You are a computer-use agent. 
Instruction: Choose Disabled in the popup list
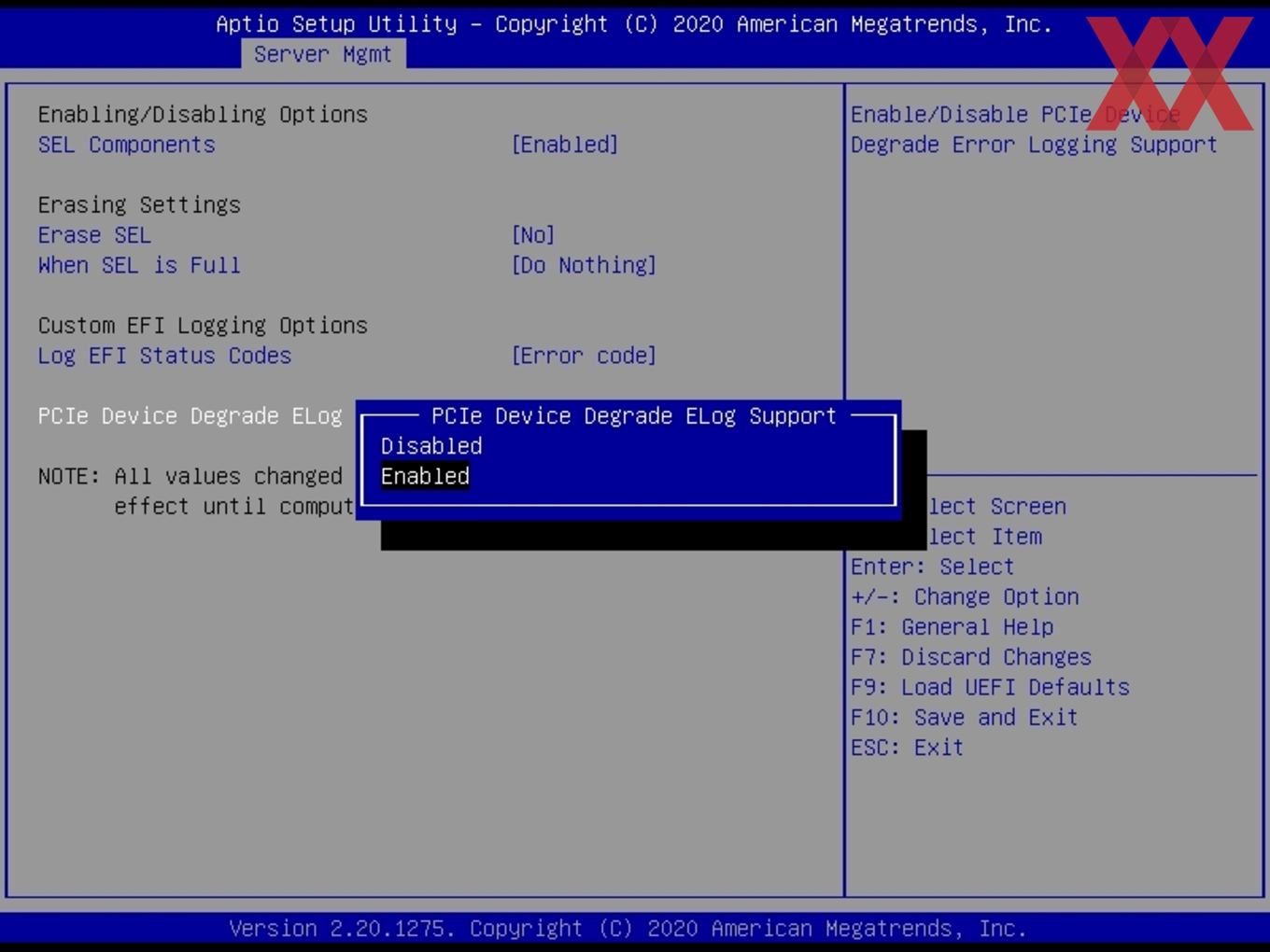tap(431, 446)
